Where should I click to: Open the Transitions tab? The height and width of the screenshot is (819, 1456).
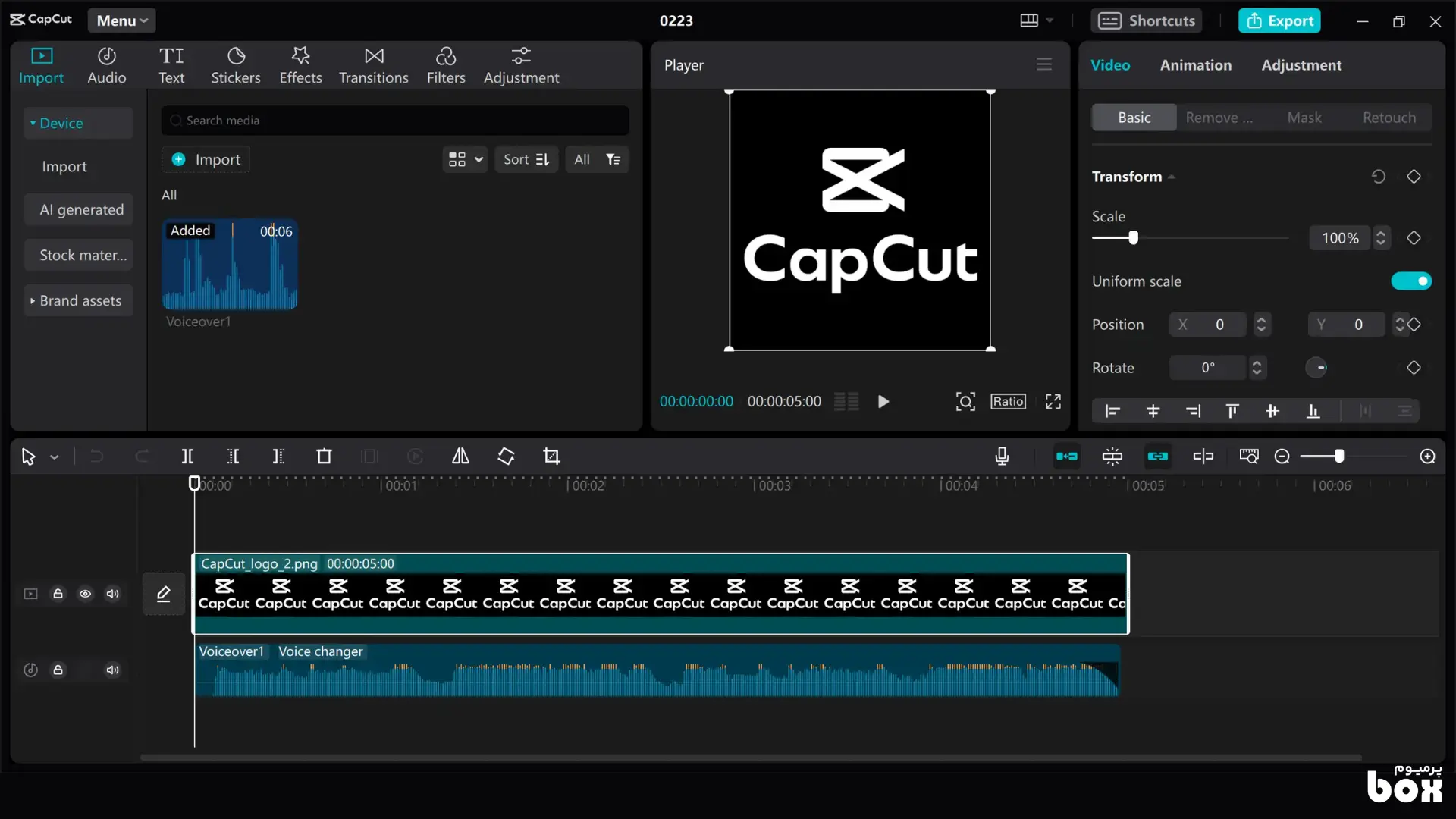pos(374,65)
